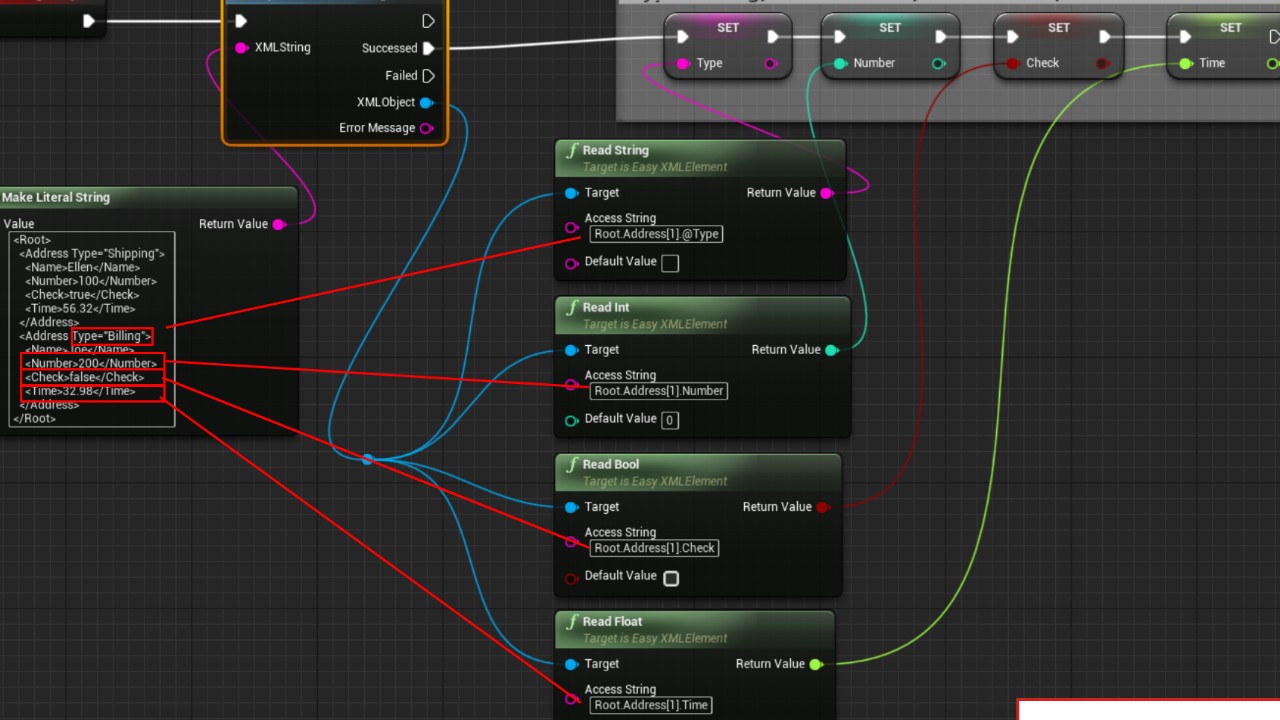Click the SET Number exec output pin
1280x720 pixels.
pyautogui.click(x=940, y=37)
